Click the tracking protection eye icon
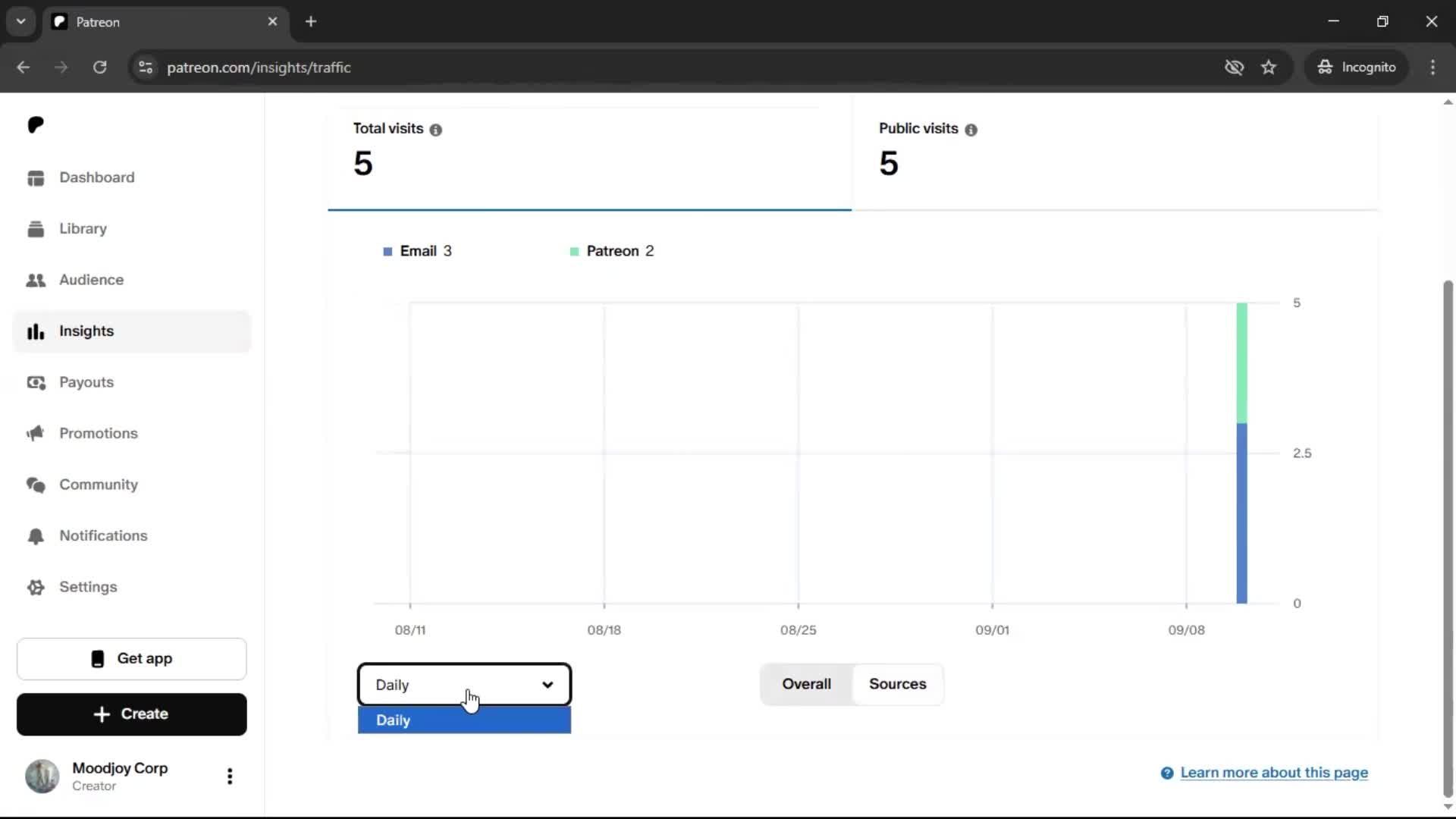Image resolution: width=1456 pixels, height=819 pixels. 1234,67
